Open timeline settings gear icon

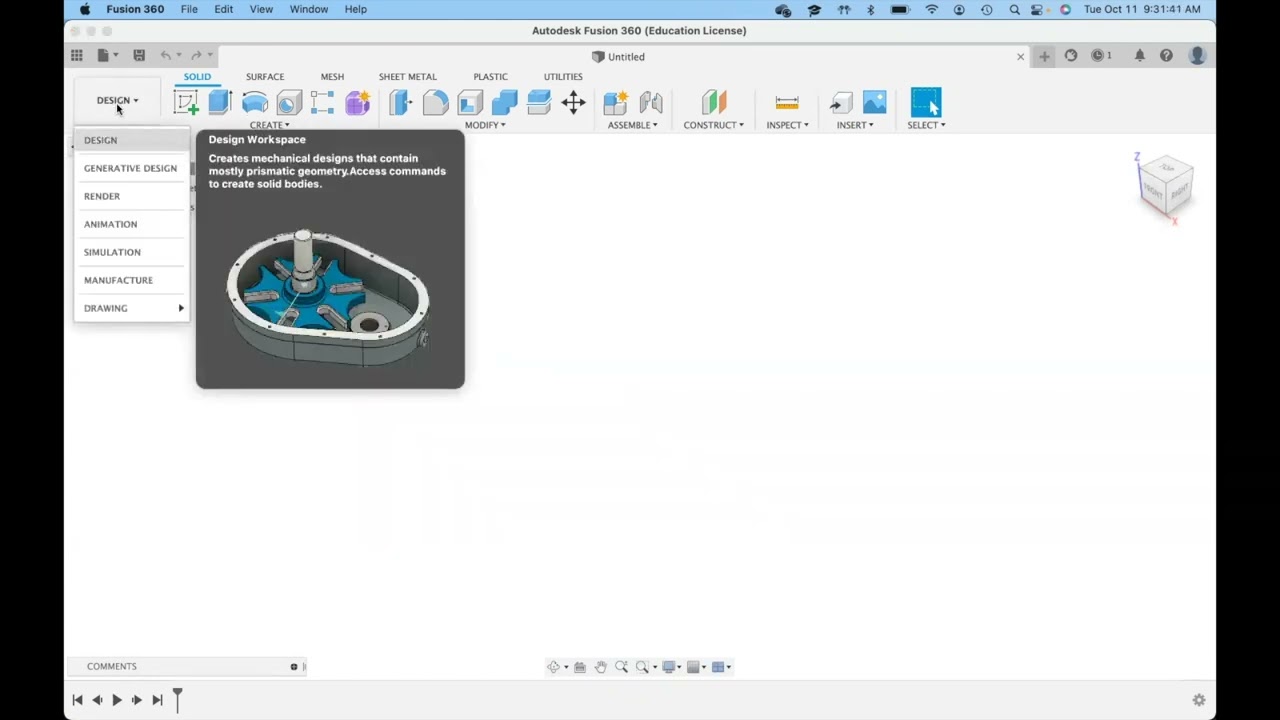click(1199, 700)
